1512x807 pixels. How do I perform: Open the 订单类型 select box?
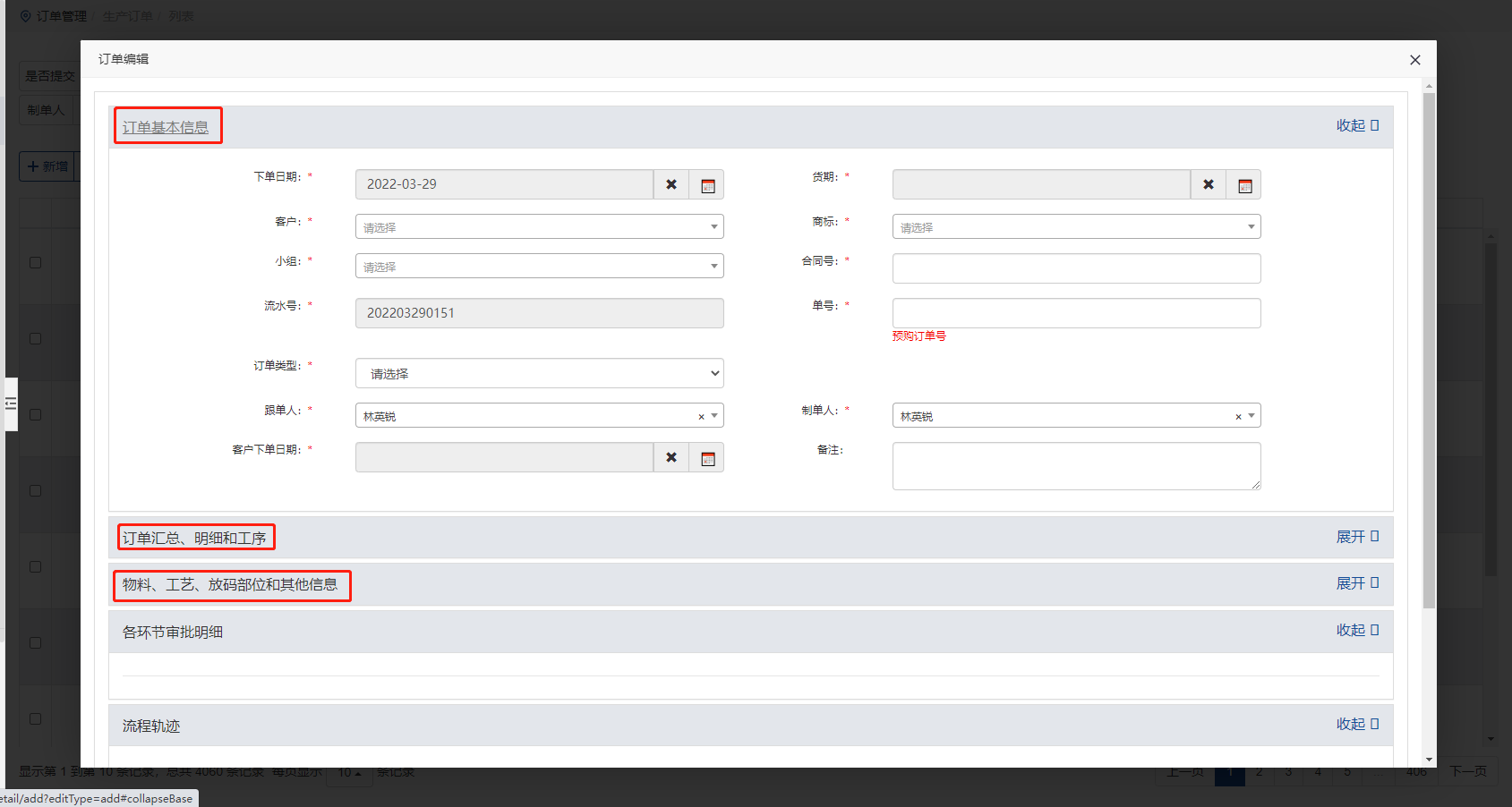click(x=539, y=374)
